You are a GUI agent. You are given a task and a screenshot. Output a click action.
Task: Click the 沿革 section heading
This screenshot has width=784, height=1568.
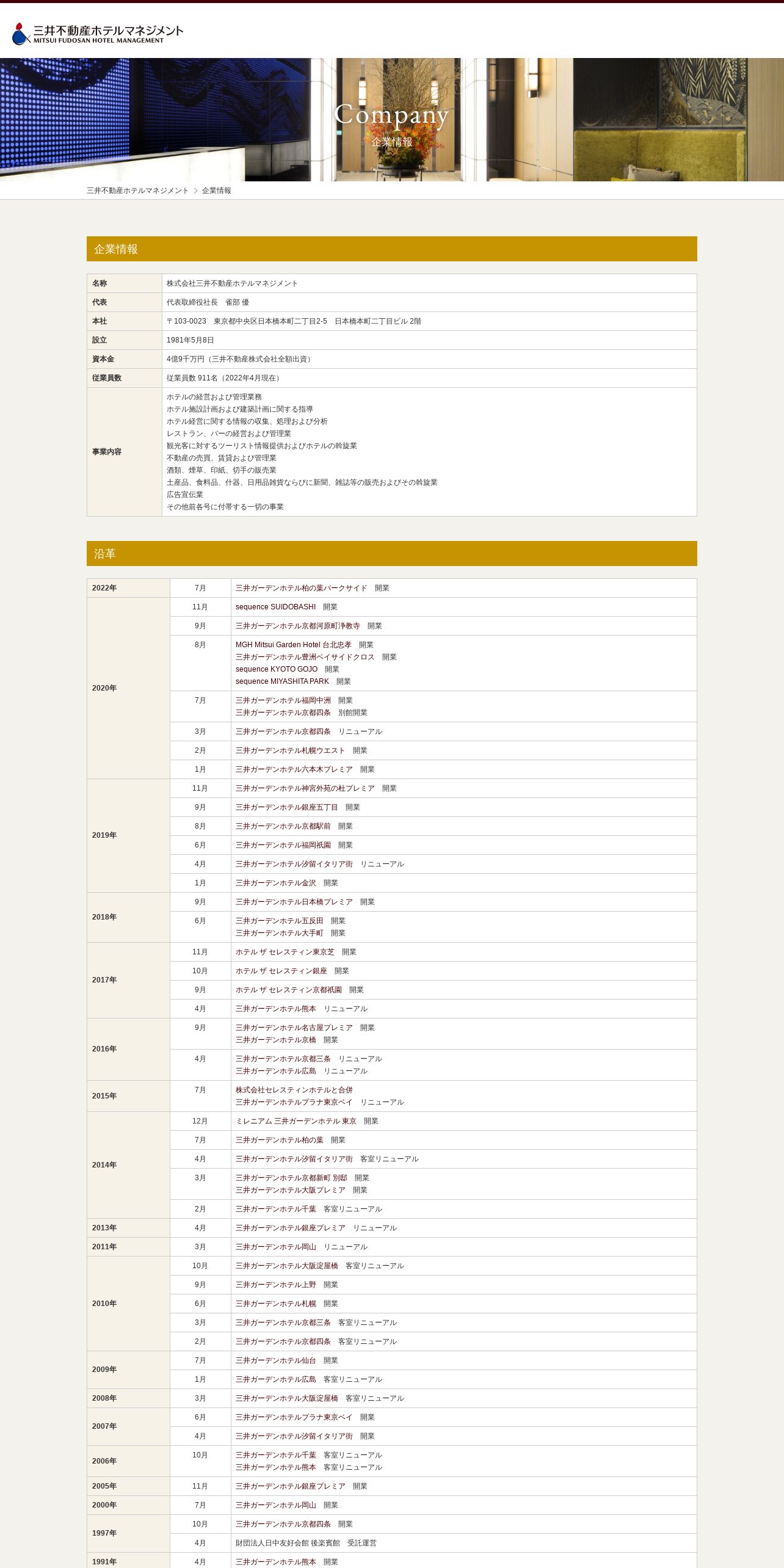392,554
